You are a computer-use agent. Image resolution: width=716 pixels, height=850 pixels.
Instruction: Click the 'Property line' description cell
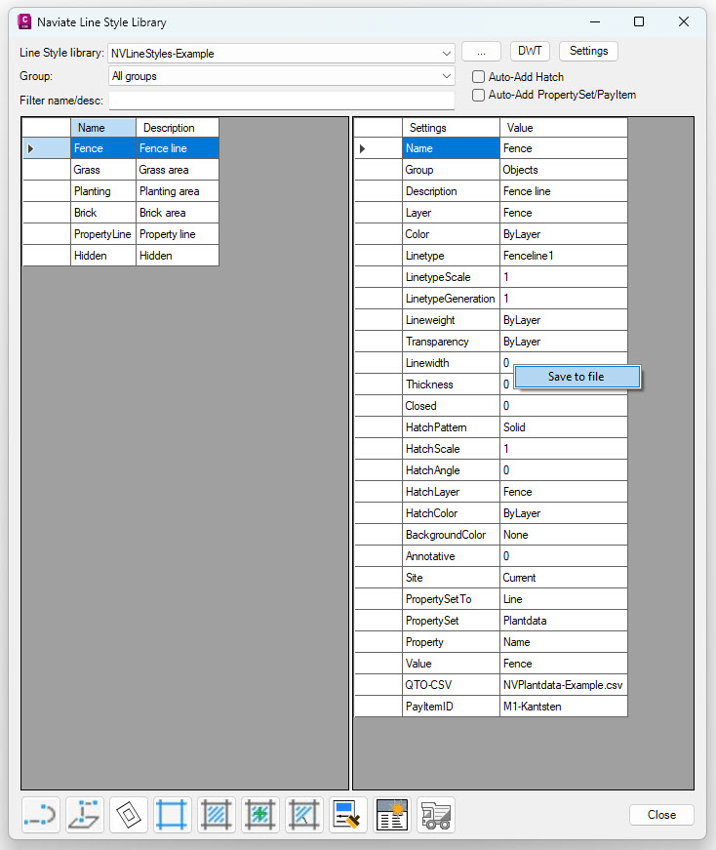(x=177, y=234)
